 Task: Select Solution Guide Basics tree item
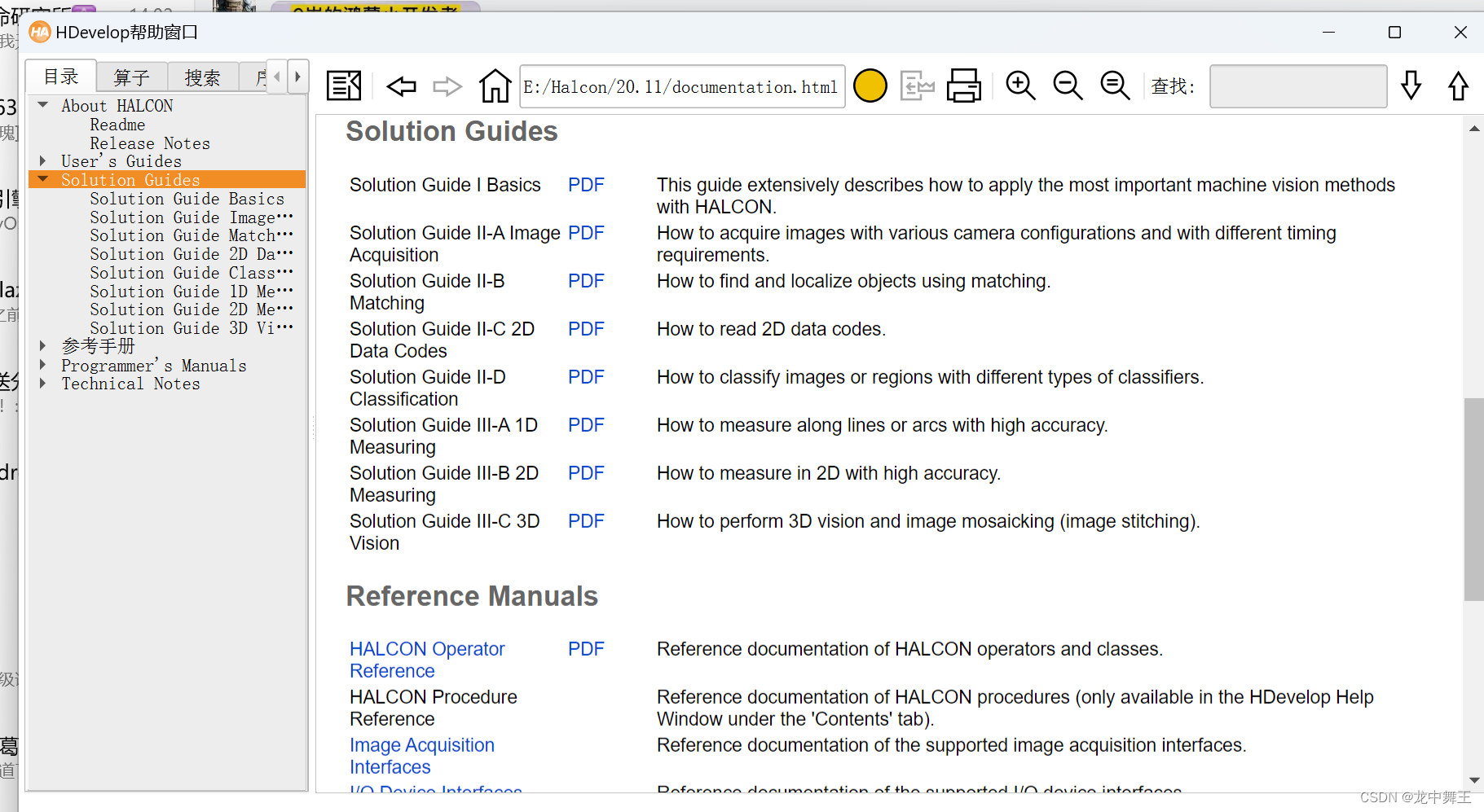click(x=187, y=199)
